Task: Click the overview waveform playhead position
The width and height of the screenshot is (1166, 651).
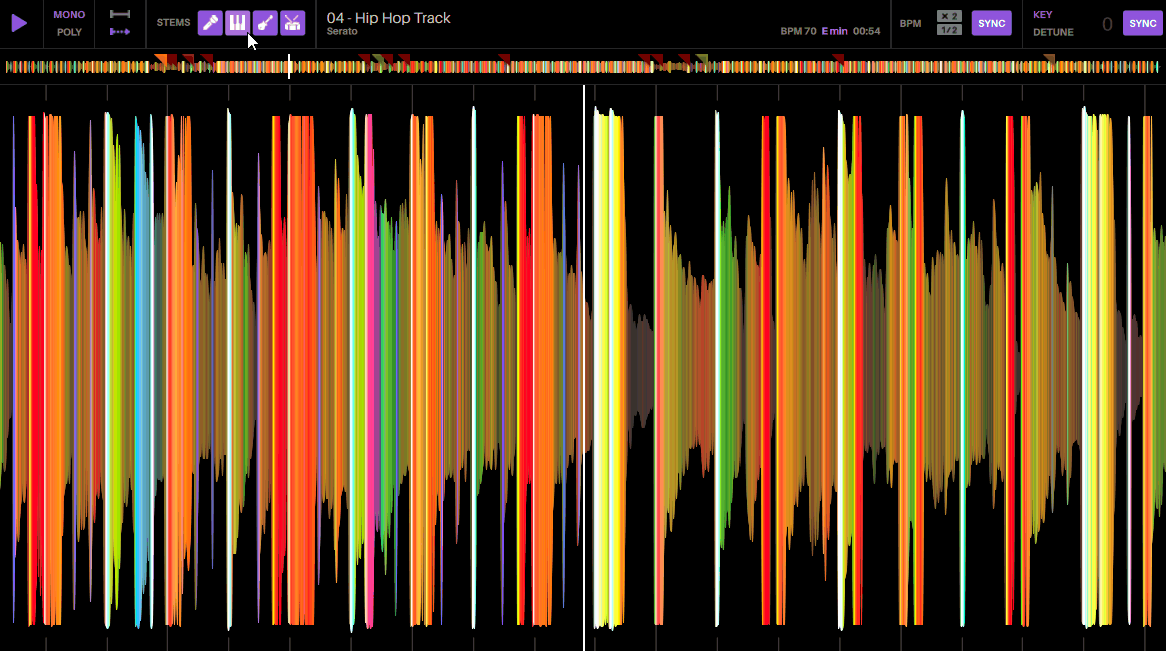Action: point(290,67)
